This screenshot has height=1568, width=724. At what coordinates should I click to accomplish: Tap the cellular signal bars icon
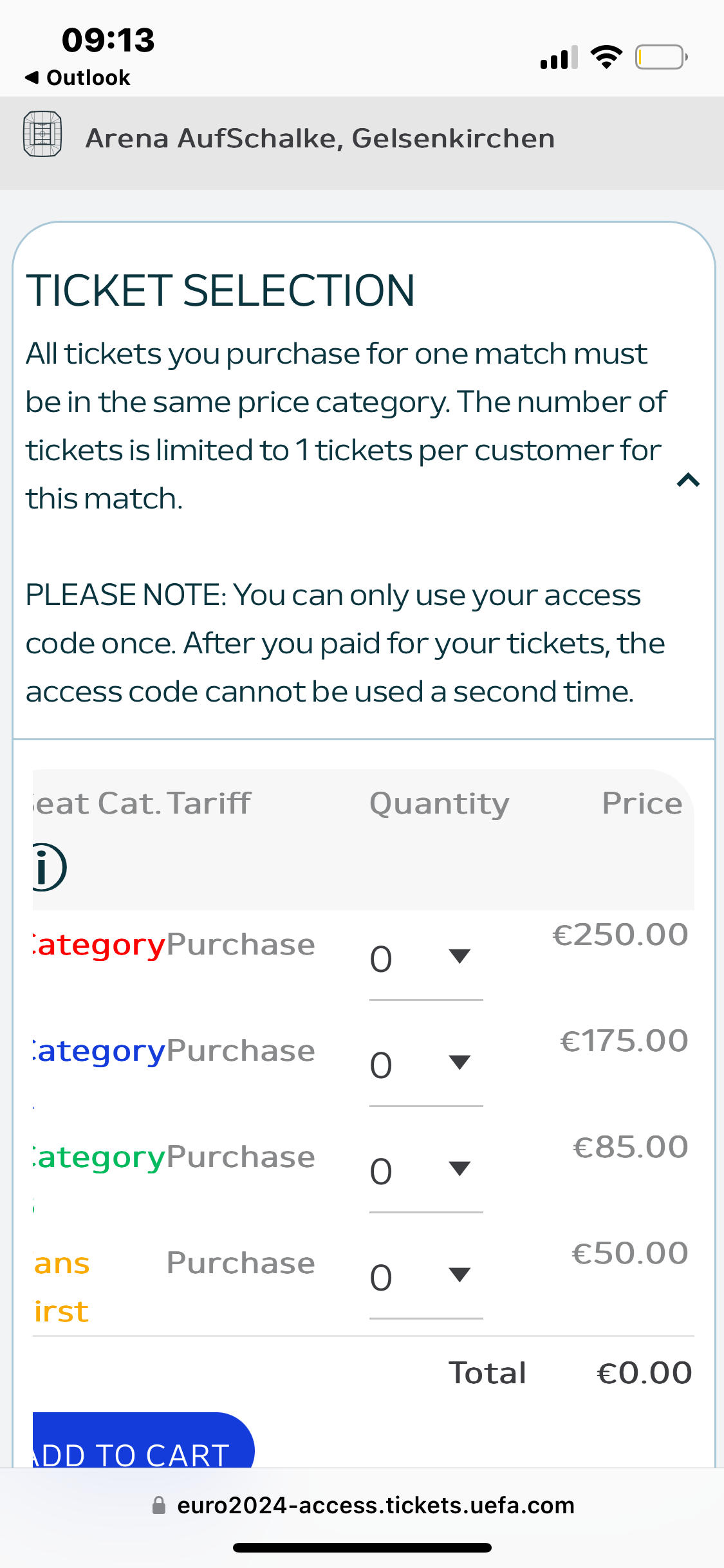559,57
